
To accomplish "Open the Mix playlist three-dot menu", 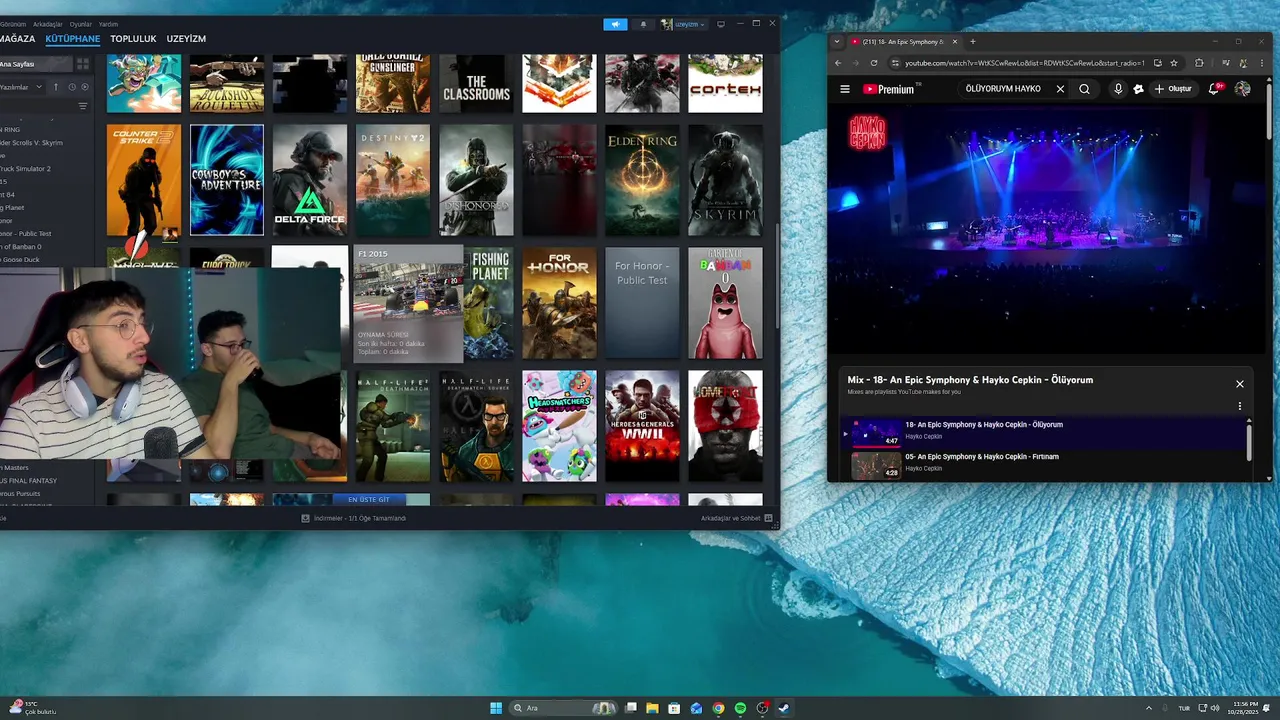I will tap(1240, 406).
